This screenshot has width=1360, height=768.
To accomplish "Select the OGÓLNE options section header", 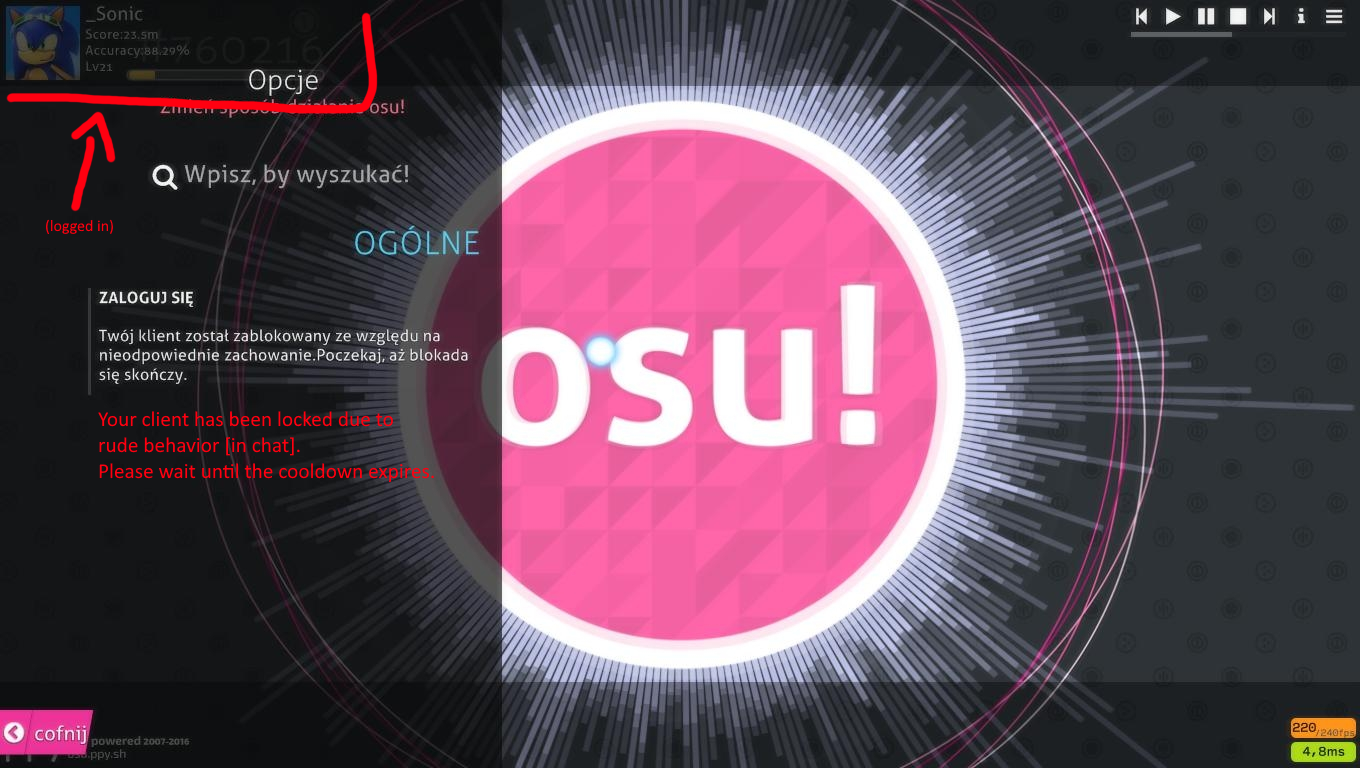I will (417, 242).
